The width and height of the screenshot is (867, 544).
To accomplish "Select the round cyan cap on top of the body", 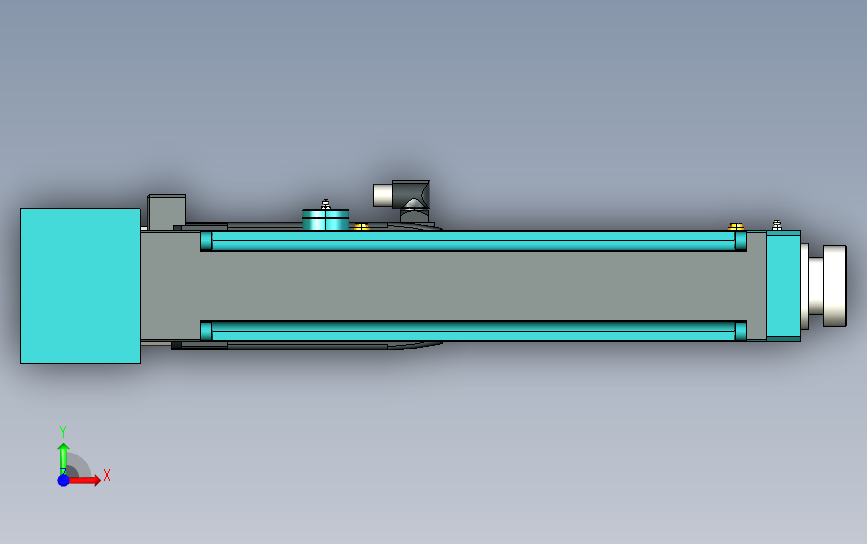I will coord(325,219).
